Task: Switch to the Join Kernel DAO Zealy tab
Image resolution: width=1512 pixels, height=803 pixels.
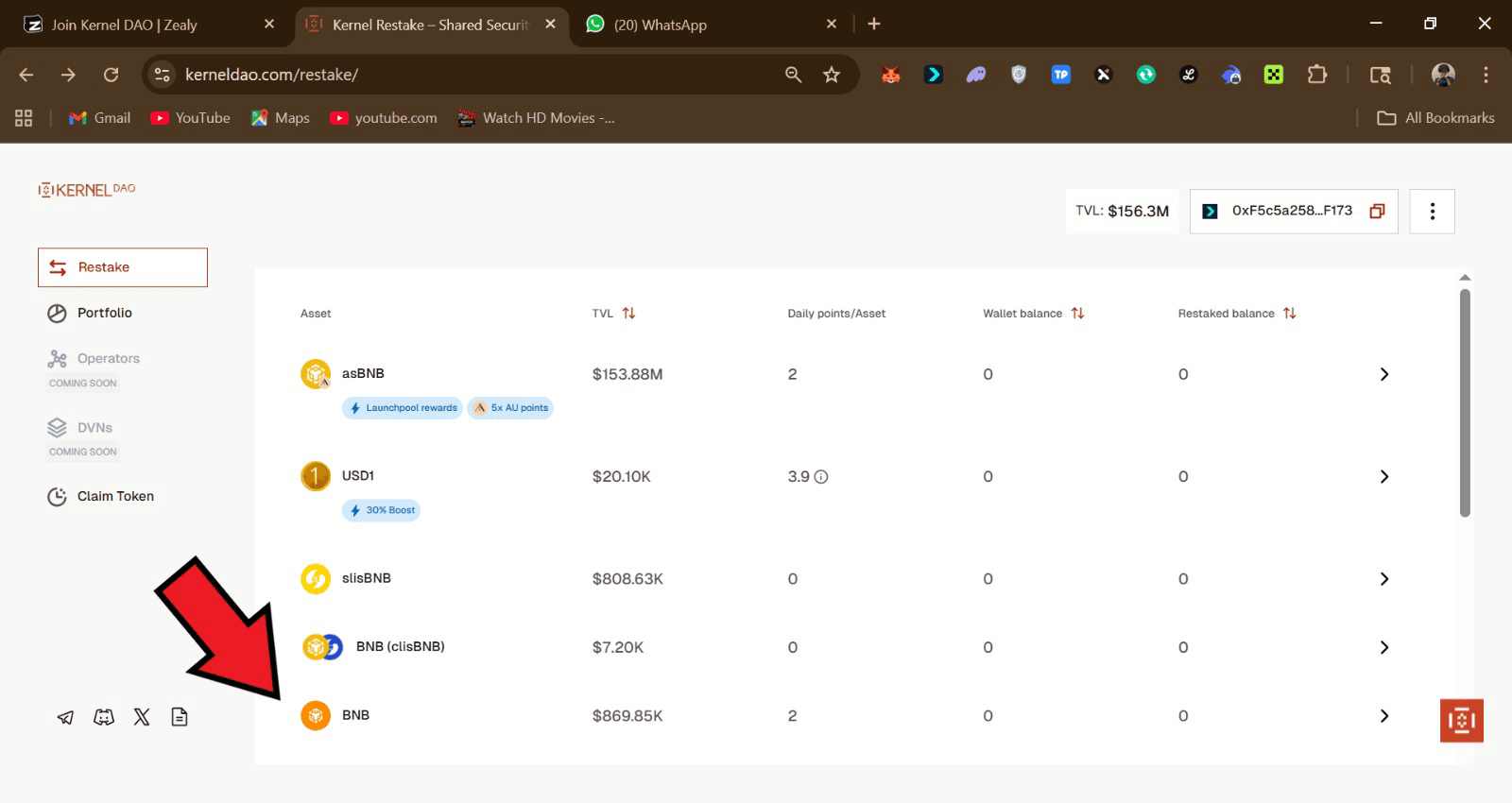Action: pos(124,25)
